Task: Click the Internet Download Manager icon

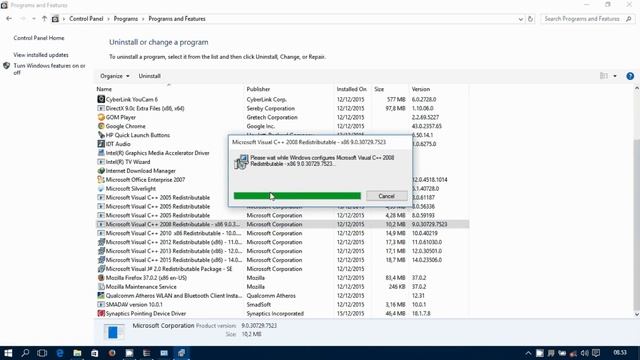Action: [101, 171]
